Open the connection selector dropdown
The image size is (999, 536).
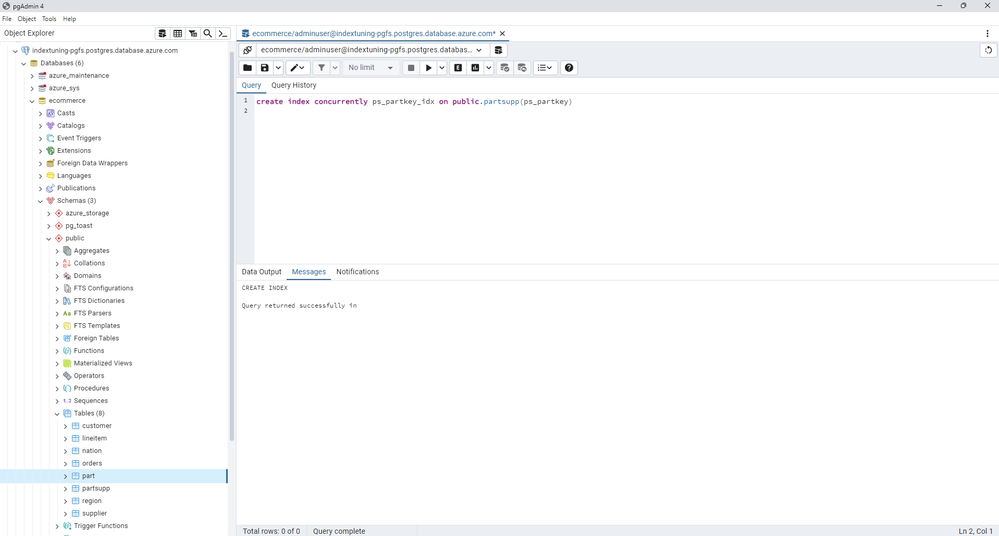point(373,50)
